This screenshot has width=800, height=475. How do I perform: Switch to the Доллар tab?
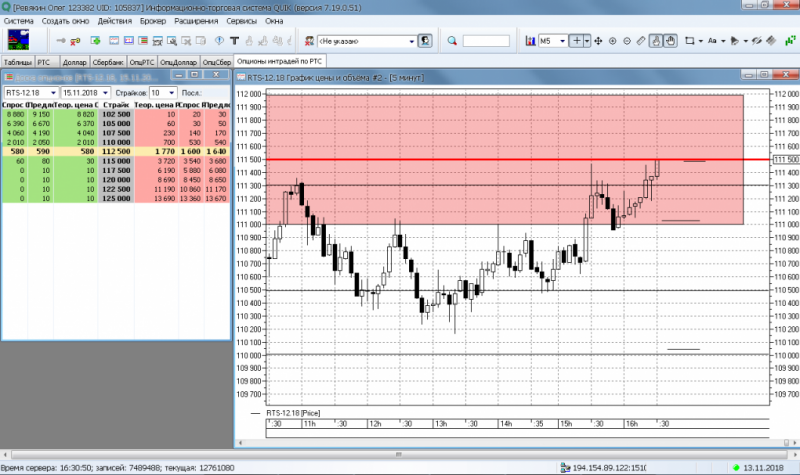coord(74,62)
